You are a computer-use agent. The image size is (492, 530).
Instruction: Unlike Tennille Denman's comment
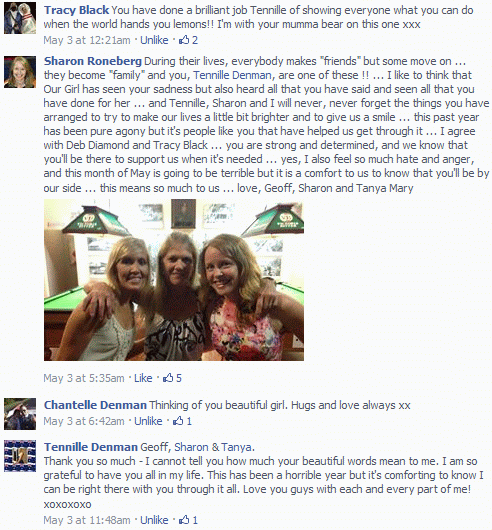[x=154, y=520]
